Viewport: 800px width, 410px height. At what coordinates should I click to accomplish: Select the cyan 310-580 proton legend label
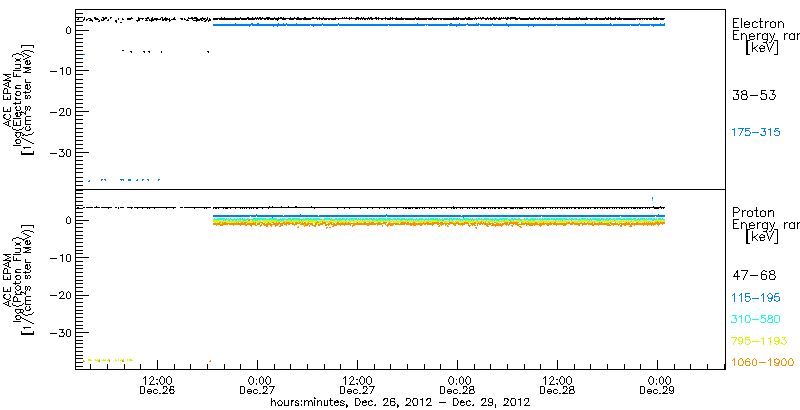pyautogui.click(x=756, y=320)
